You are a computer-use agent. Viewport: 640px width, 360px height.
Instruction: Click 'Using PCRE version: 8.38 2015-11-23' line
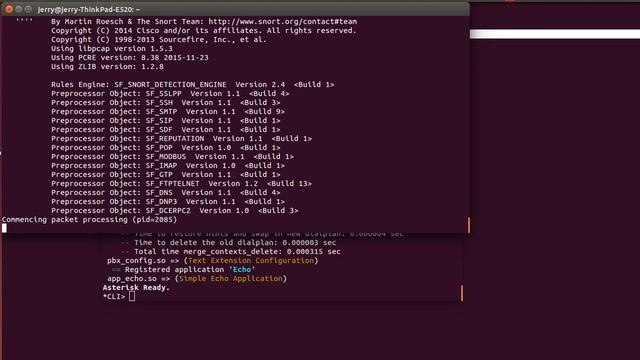(130, 58)
